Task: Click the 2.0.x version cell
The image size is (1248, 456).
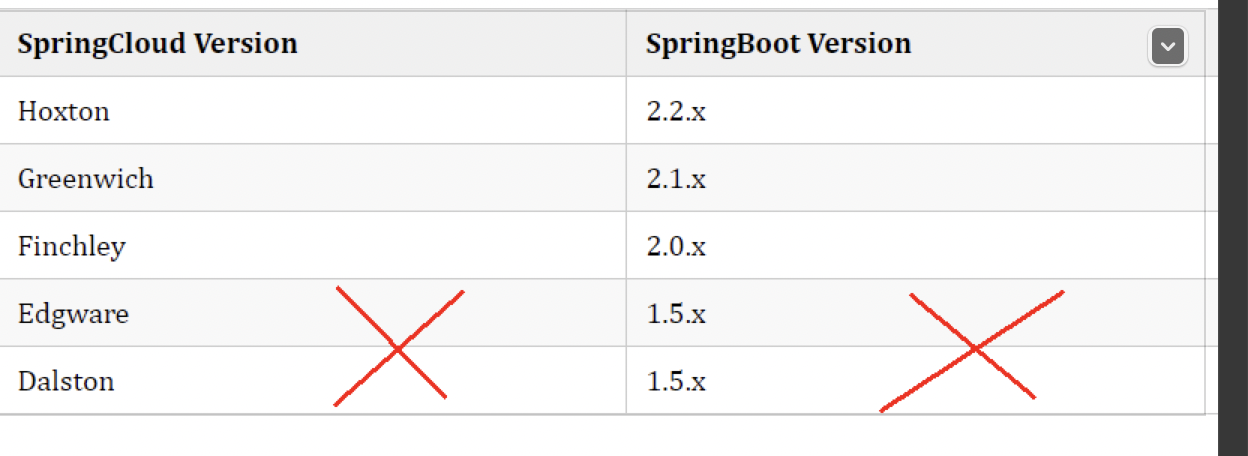Action: tap(676, 246)
